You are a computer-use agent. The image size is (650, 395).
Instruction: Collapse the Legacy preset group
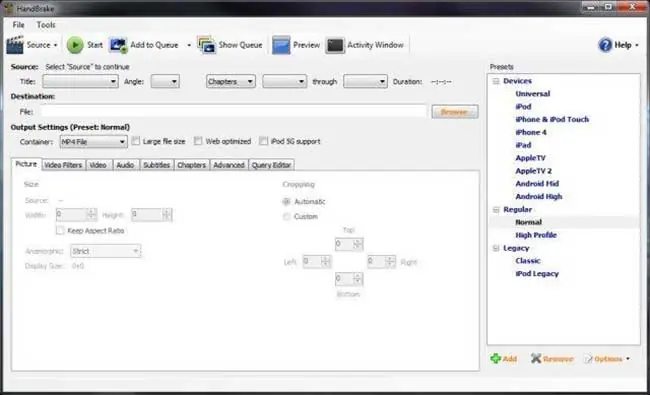[x=496, y=248]
